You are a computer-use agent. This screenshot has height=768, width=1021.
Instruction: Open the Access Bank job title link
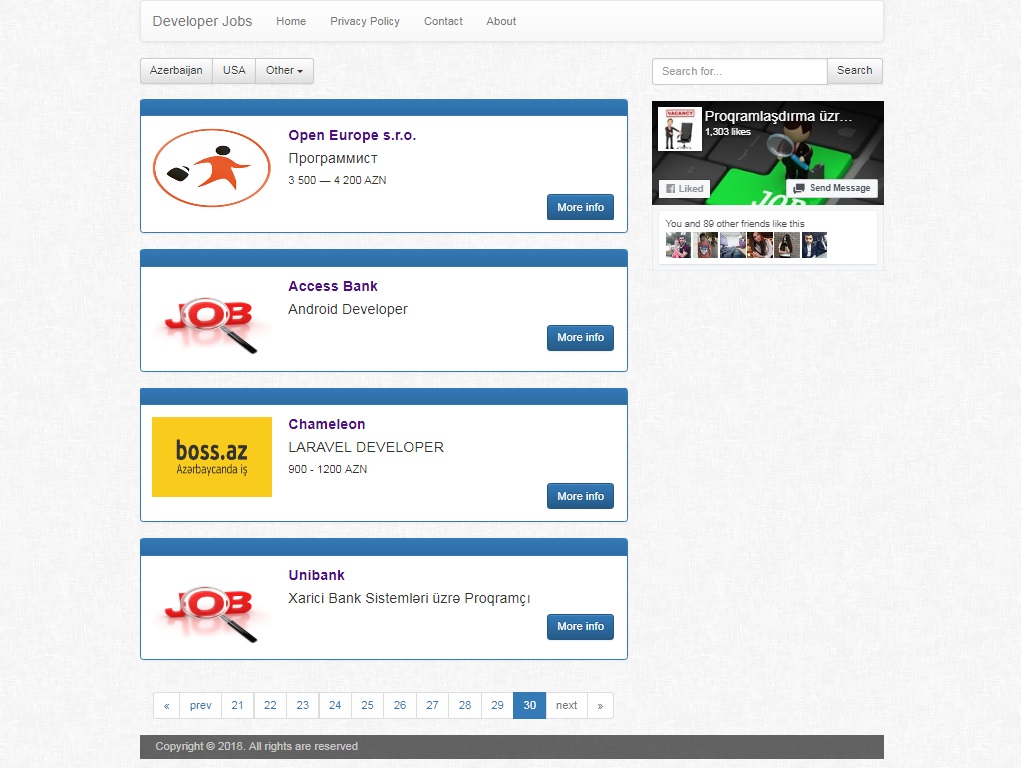(333, 286)
